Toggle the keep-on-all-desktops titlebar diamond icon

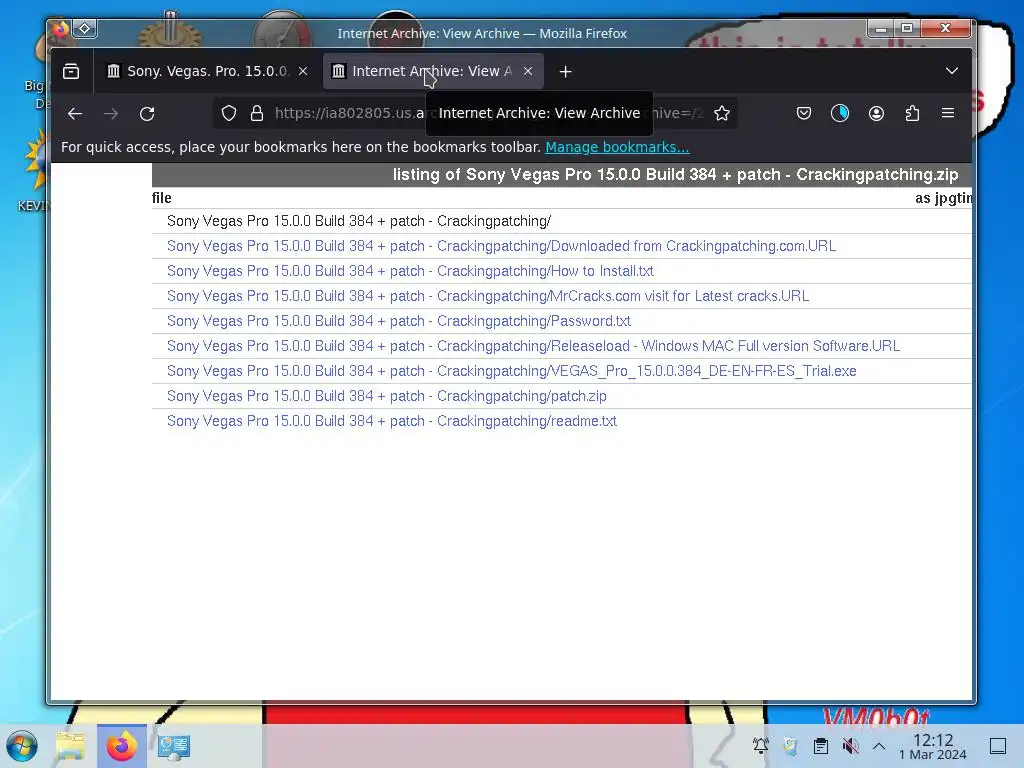click(x=85, y=29)
